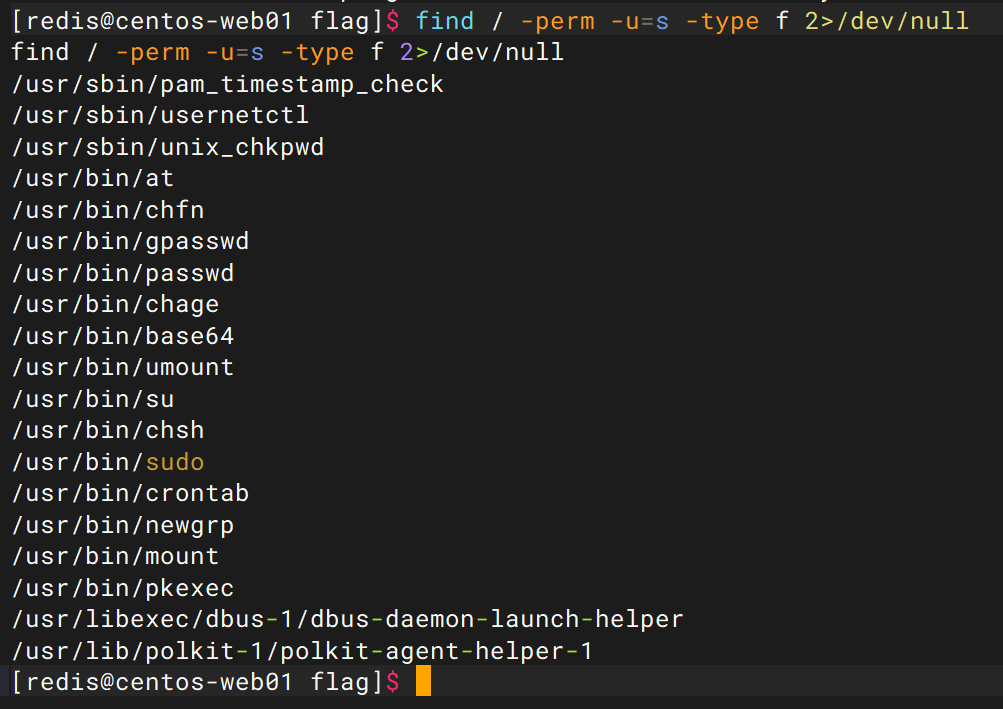
Task: Click the /usr/bin/newgrp line
Action: tap(123, 525)
